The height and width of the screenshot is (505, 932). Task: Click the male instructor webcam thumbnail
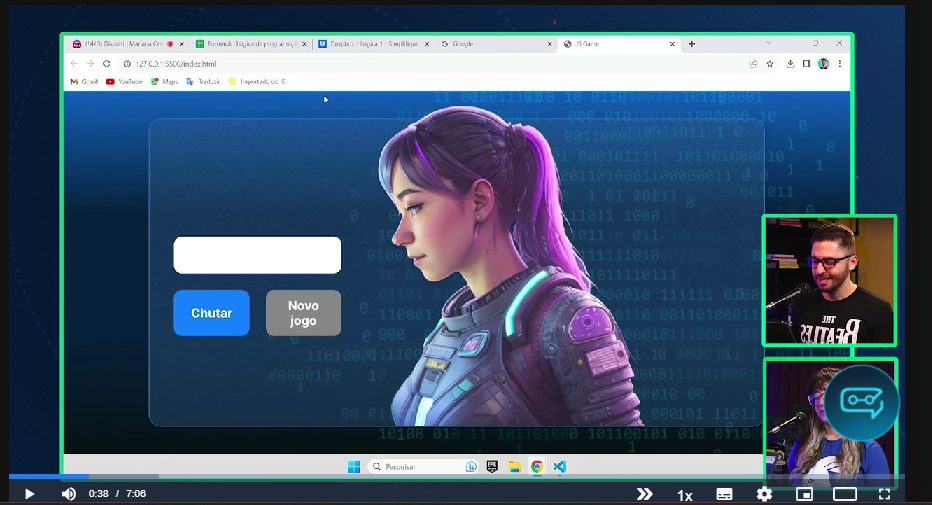pos(829,280)
